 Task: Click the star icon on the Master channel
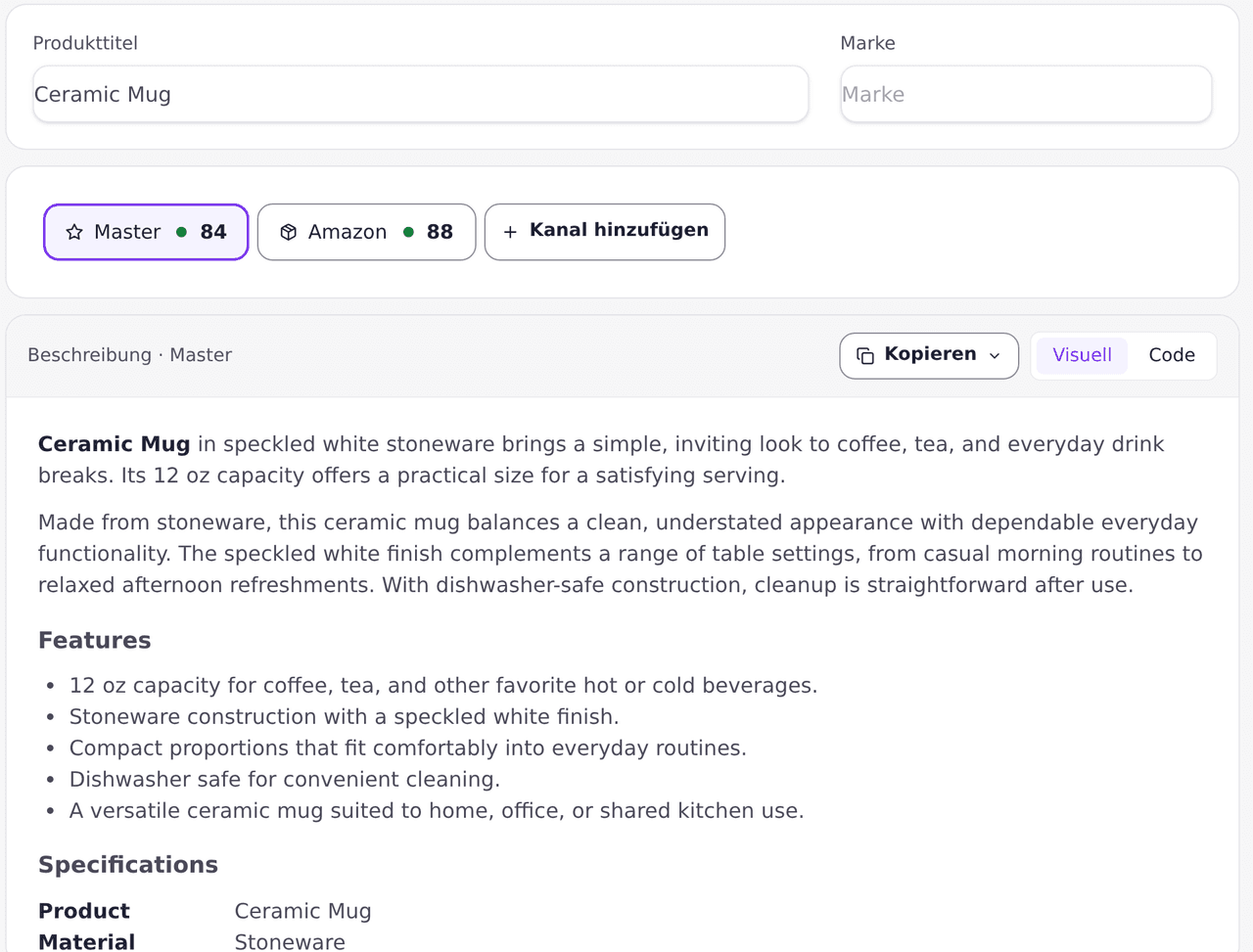74,232
